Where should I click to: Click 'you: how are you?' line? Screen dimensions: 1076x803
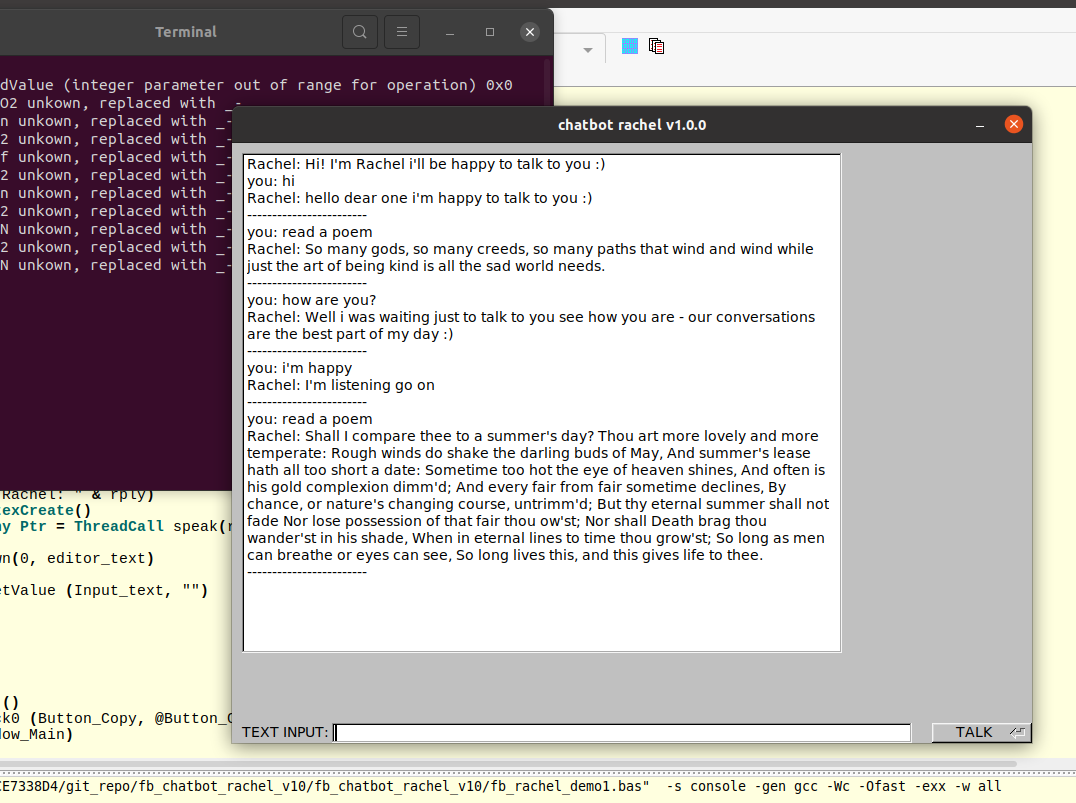(x=312, y=300)
